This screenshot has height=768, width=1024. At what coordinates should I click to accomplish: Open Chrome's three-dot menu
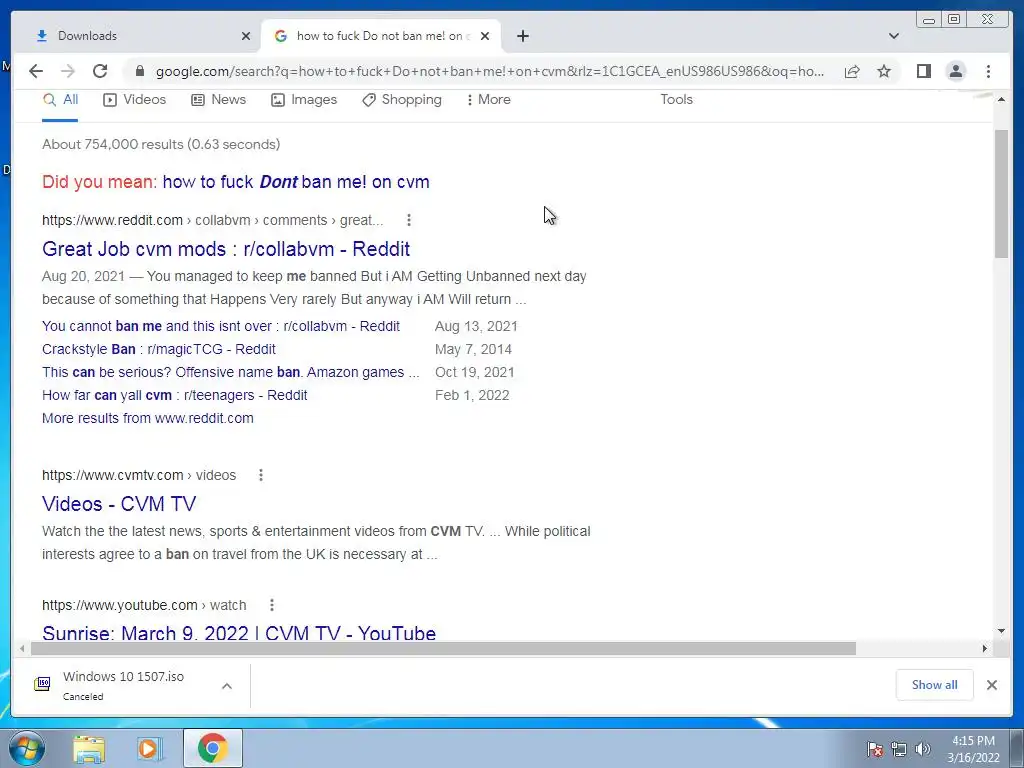click(988, 71)
